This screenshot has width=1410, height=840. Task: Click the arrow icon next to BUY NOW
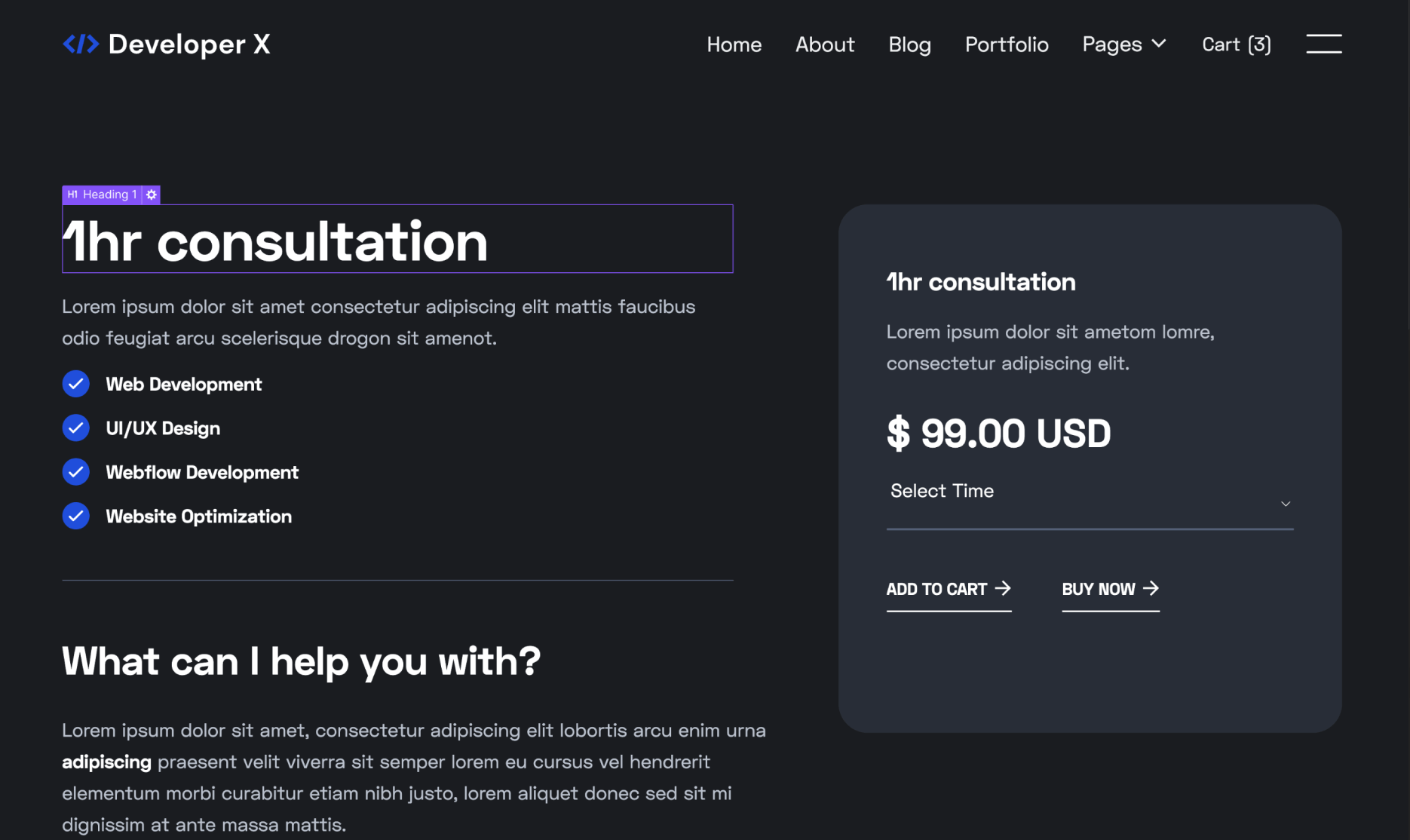(1150, 588)
